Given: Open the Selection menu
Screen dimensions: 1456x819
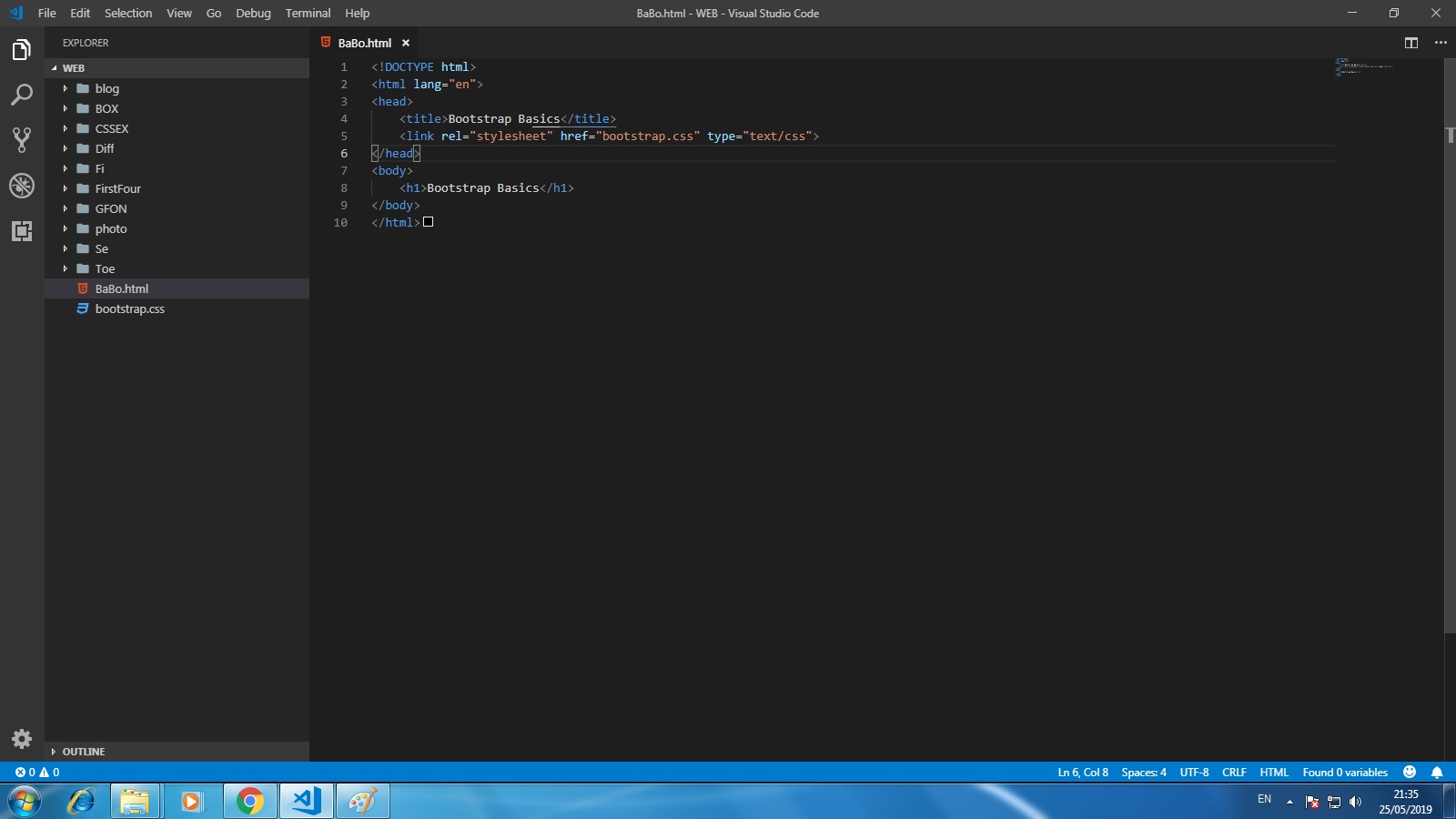Looking at the screenshot, I should (x=128, y=13).
